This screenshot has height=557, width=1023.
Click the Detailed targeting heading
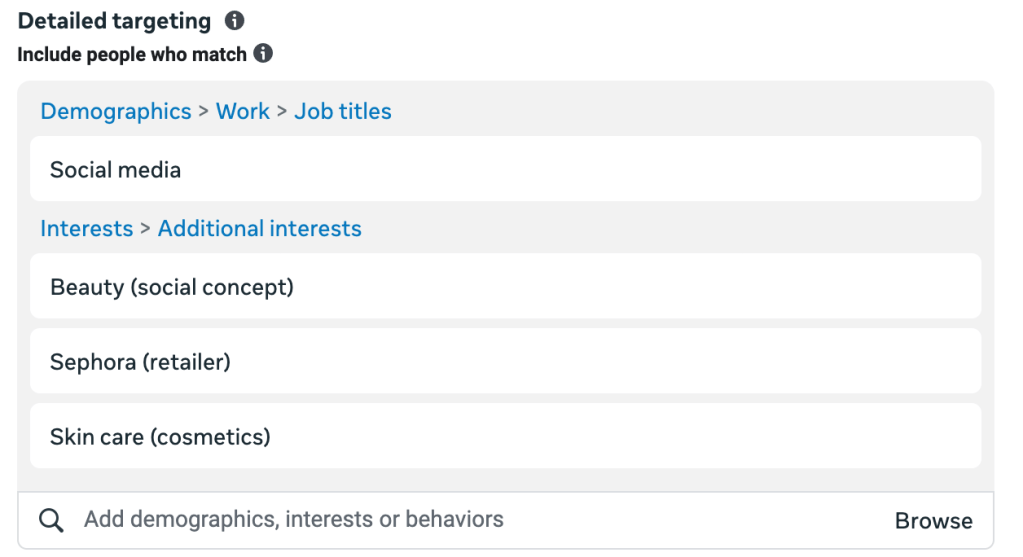[x=114, y=21]
